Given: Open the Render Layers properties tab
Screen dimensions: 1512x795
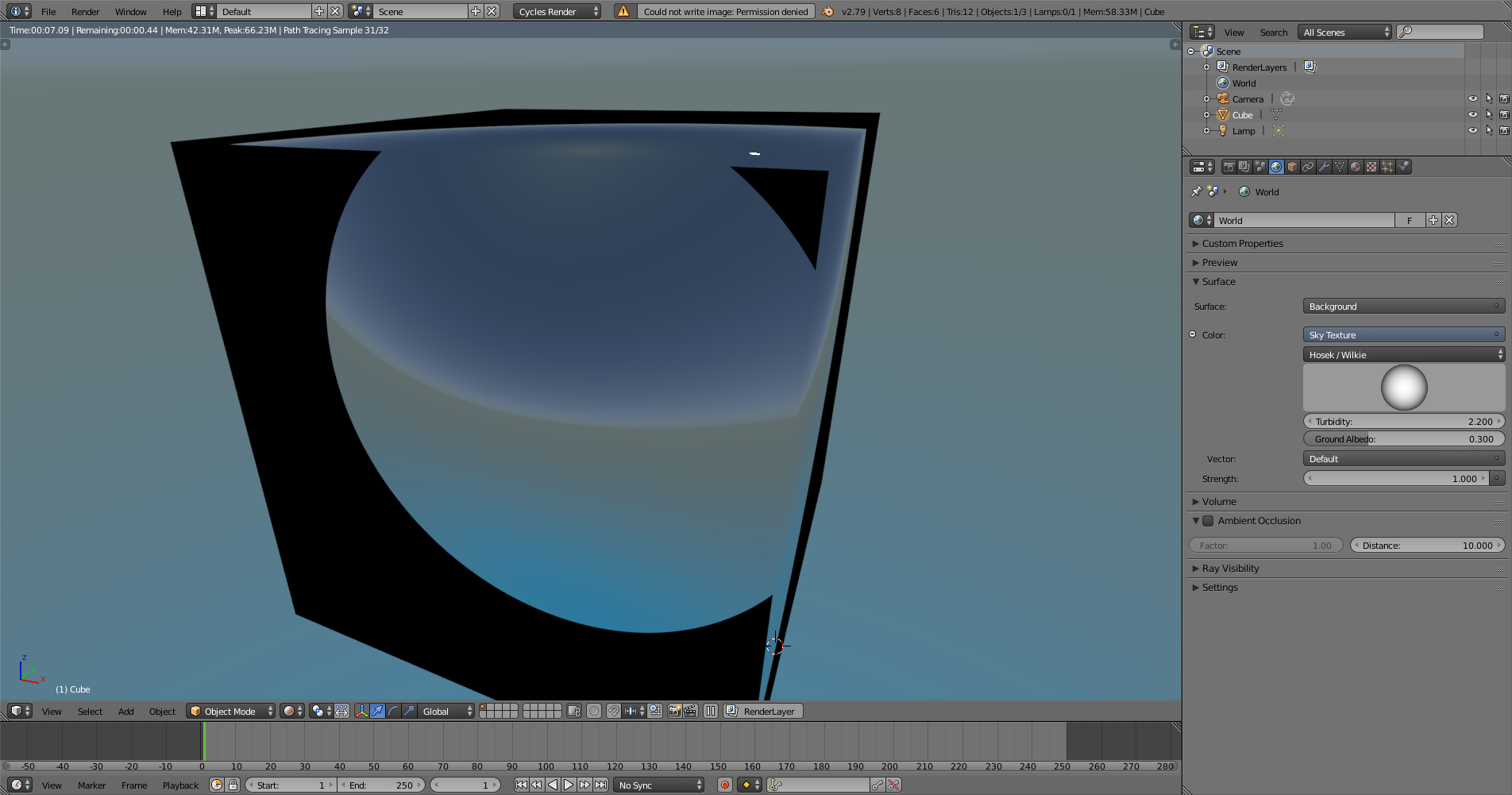Looking at the screenshot, I should tap(1244, 167).
